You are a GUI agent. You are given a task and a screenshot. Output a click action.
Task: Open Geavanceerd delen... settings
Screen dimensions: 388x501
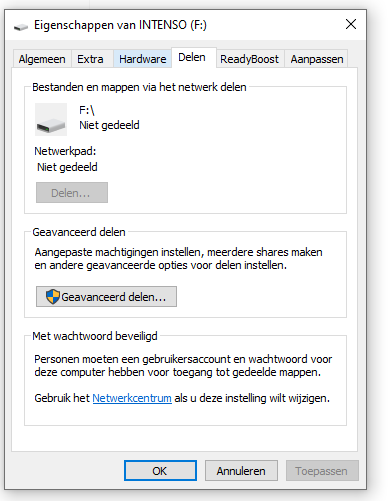tap(106, 296)
